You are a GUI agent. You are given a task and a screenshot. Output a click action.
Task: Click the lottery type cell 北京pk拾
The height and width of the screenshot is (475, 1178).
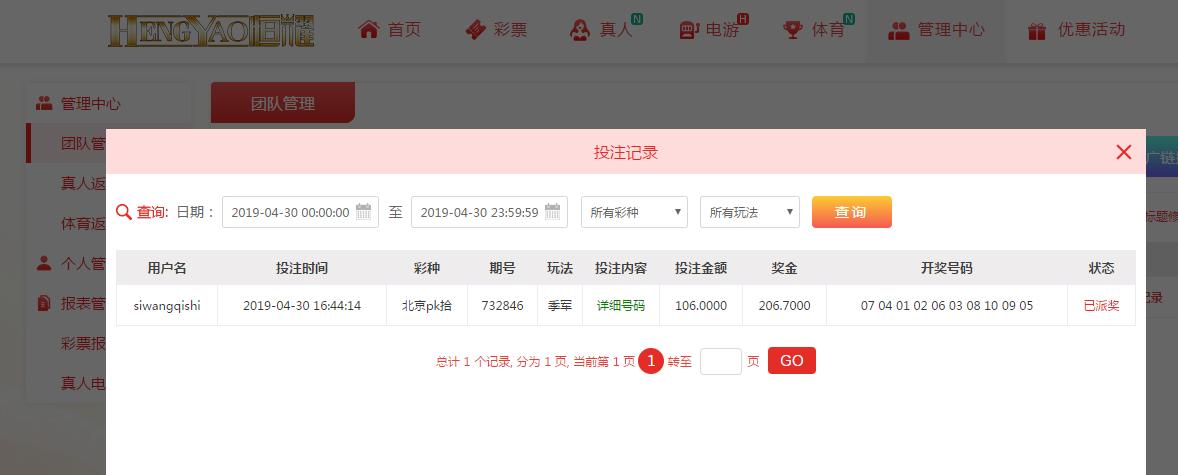coord(427,306)
